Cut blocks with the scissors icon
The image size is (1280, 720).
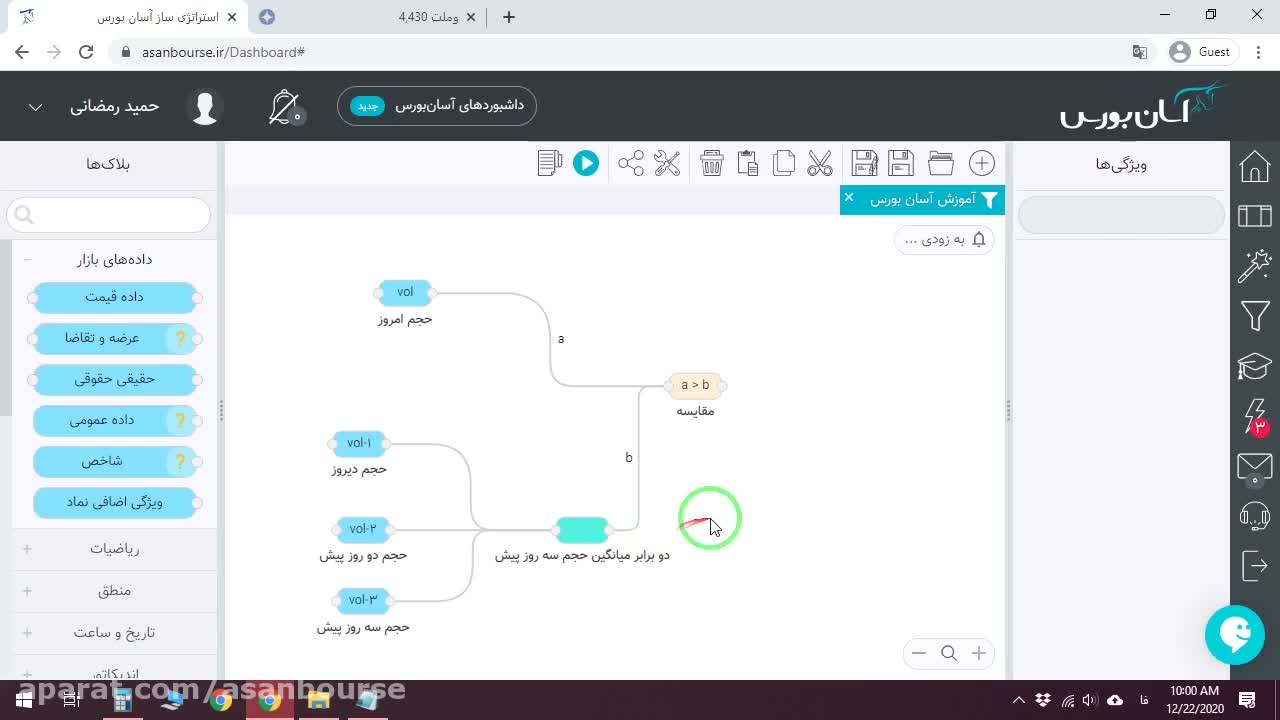(x=820, y=163)
